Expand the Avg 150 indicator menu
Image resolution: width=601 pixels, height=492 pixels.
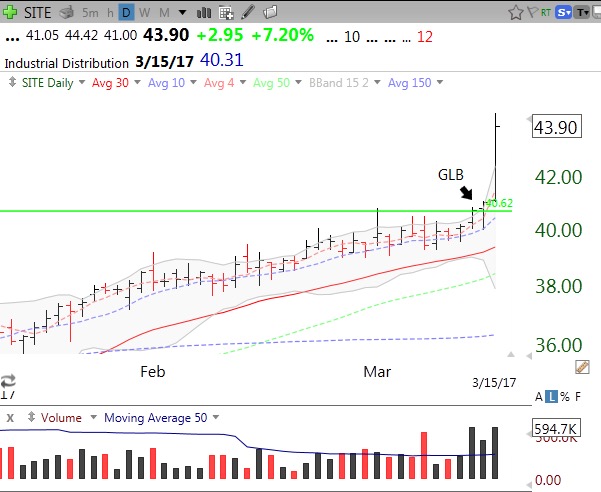[440, 82]
